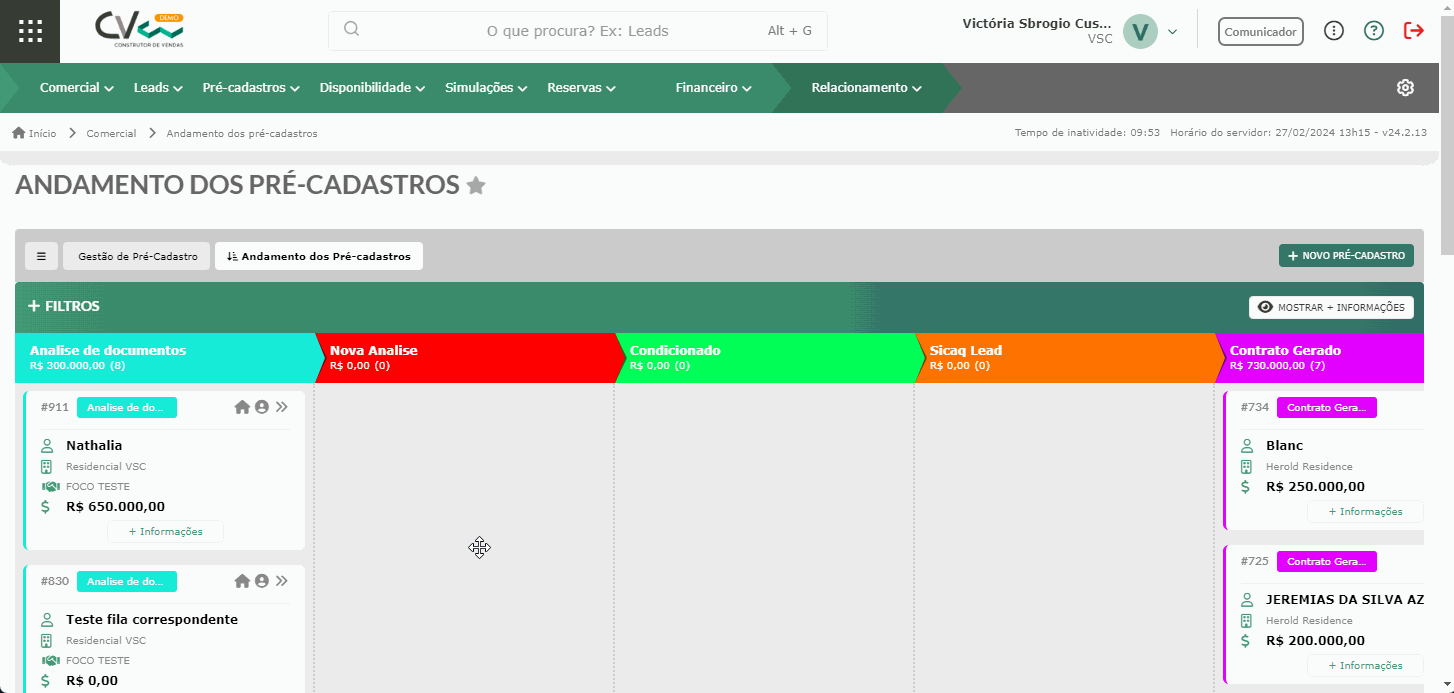Screen dimensions: 1454x693
Task: Click dollar icon beside R$ 250.000,00
Action: [1246, 487]
